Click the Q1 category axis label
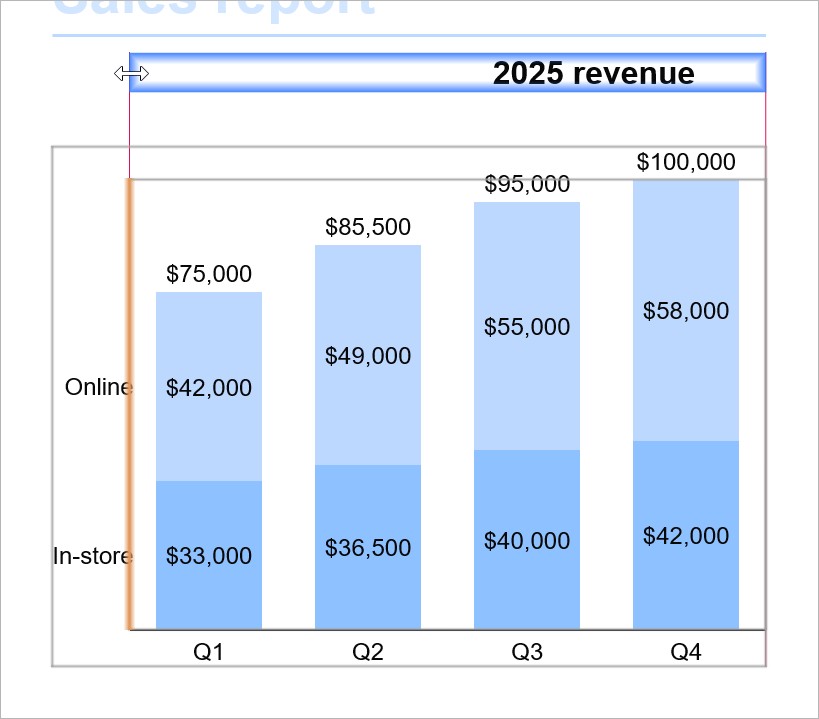 [208, 652]
